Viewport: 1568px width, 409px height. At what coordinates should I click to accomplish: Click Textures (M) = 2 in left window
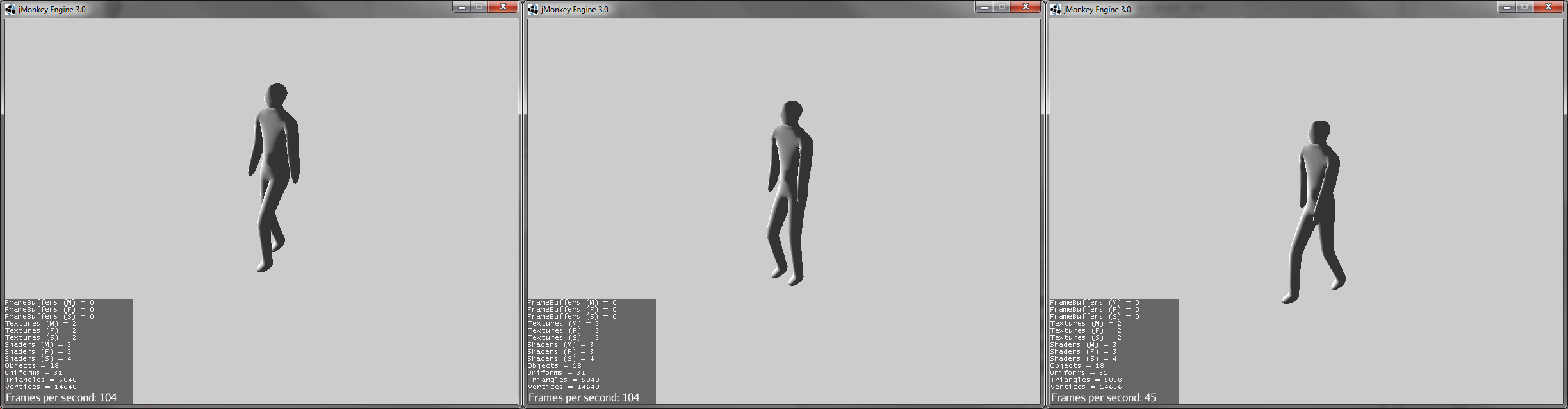pos(40,324)
